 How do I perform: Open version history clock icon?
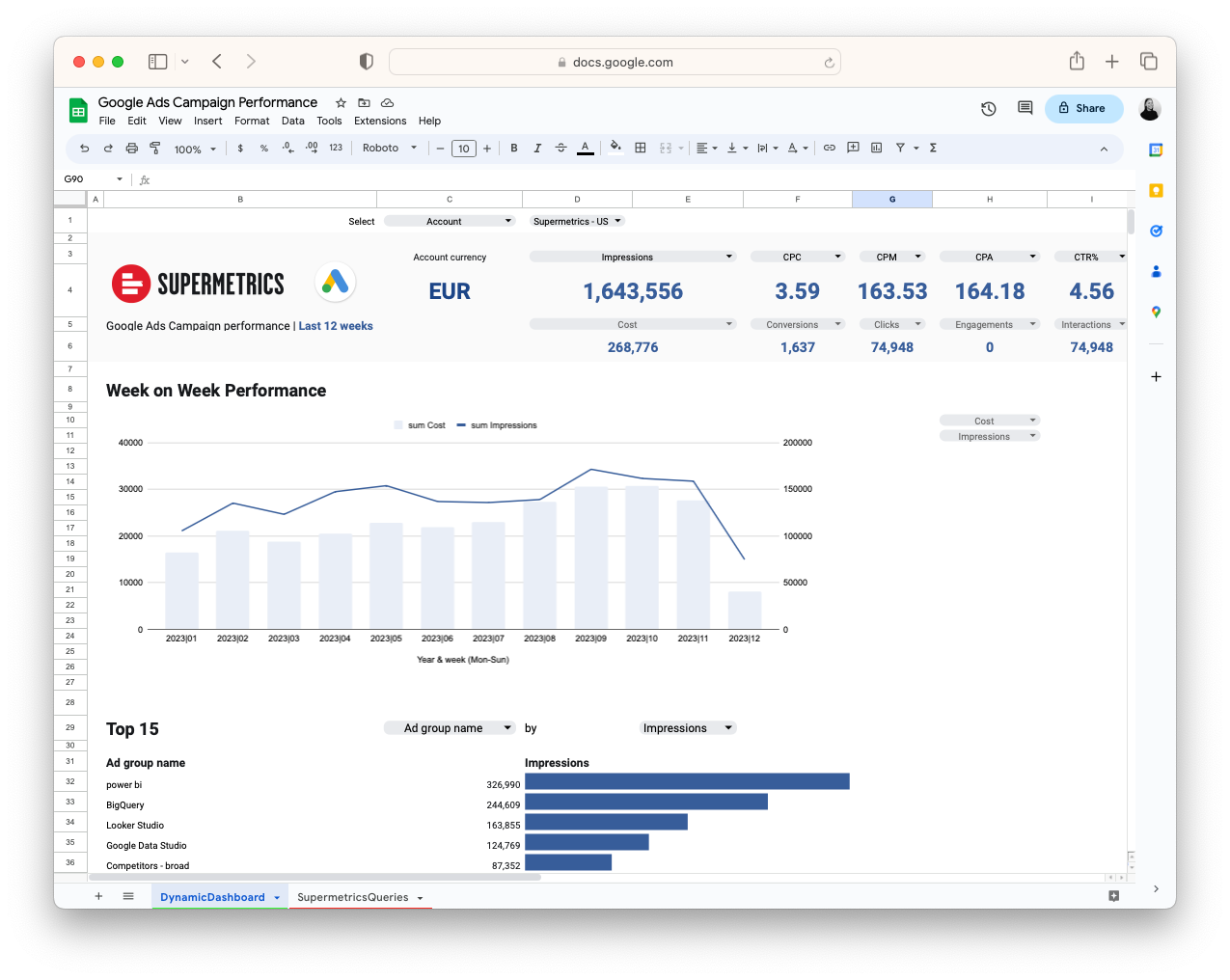point(988,109)
